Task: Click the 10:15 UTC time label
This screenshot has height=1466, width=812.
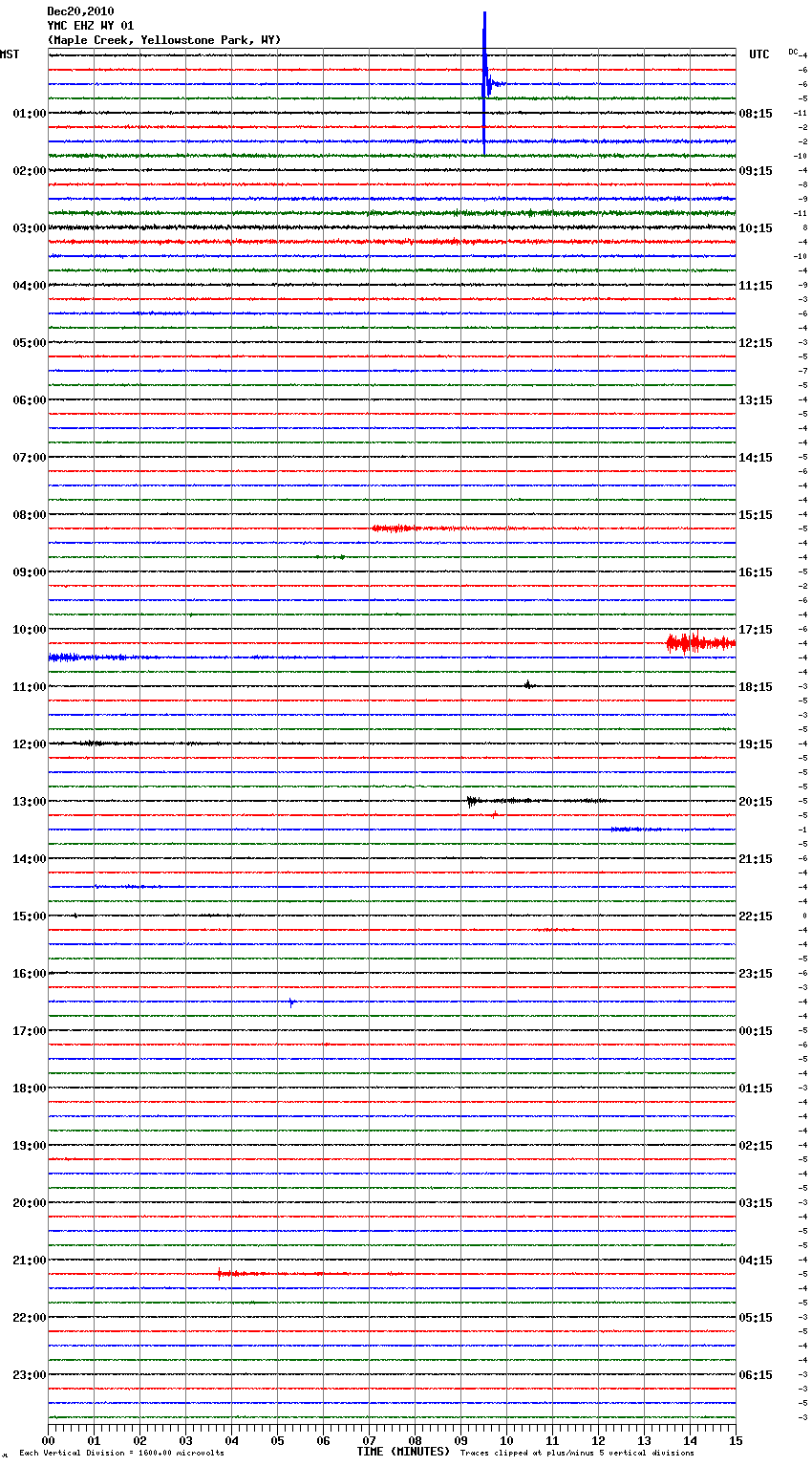Action: point(756,228)
